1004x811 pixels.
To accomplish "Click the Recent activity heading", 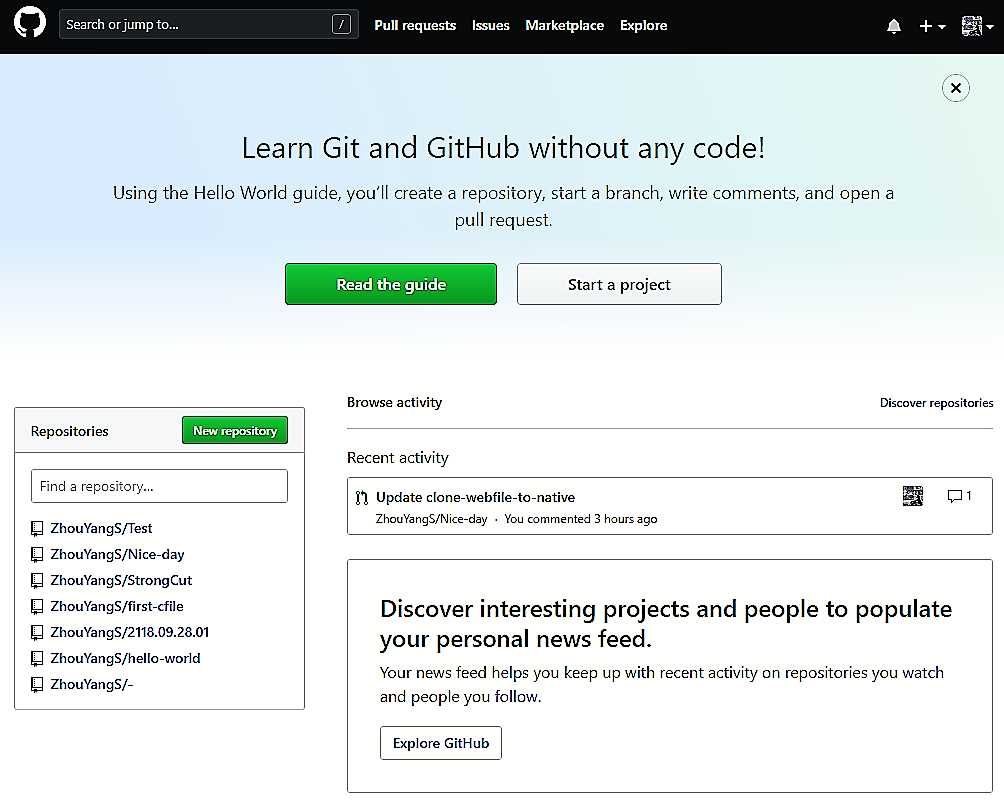I will (x=398, y=458).
